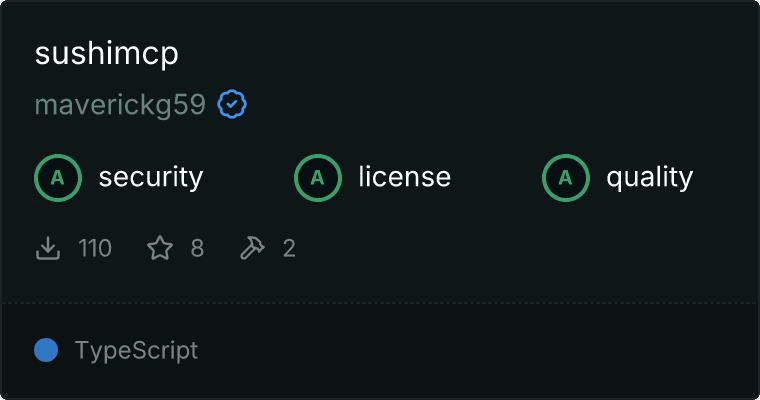760x400 pixels.
Task: Click empty footer space right of TypeScript
Action: point(475,351)
